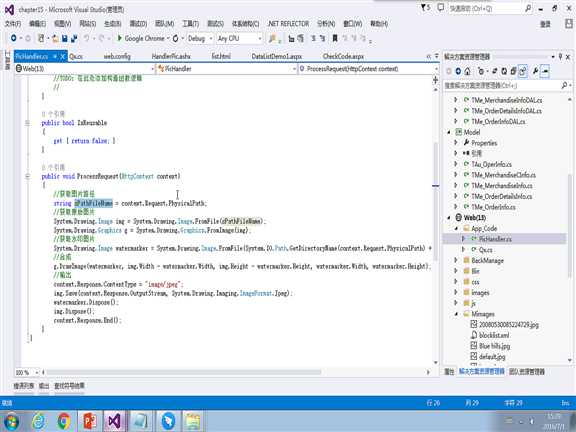Expand the BackManage folder node

point(456,260)
